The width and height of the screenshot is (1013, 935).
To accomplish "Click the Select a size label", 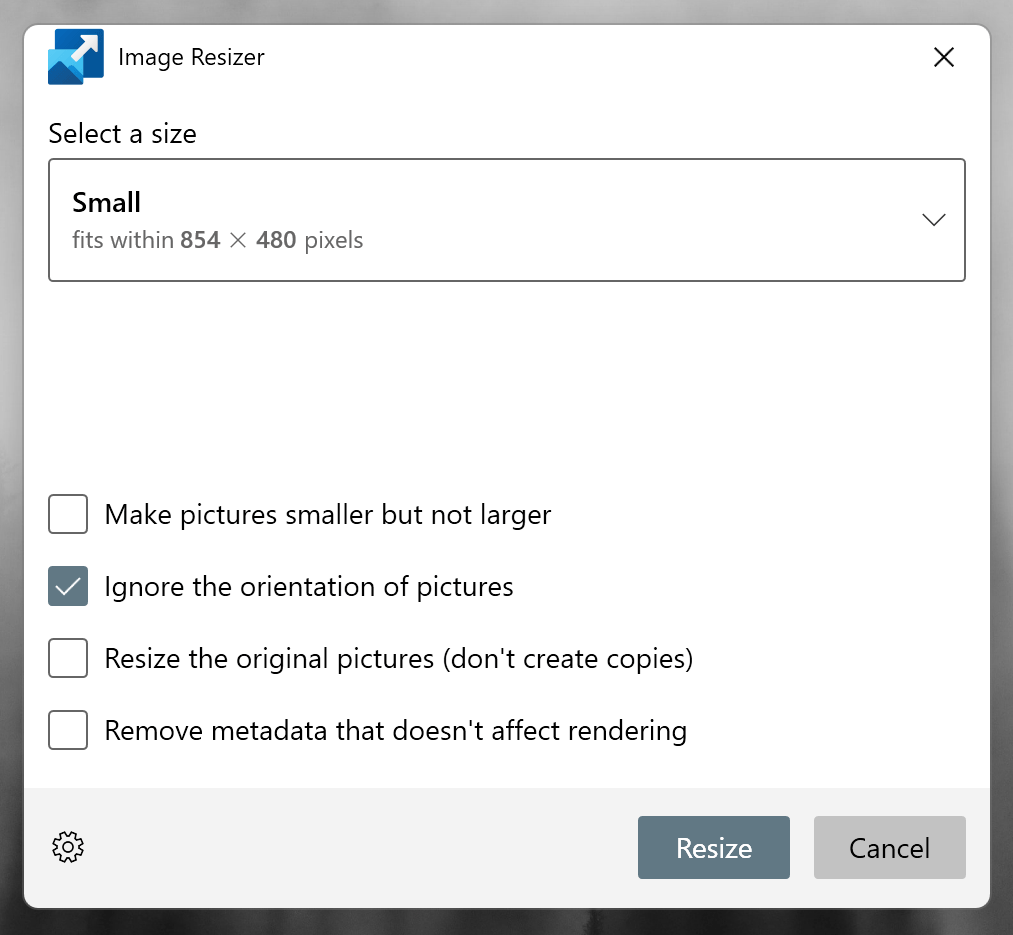I will [123, 134].
